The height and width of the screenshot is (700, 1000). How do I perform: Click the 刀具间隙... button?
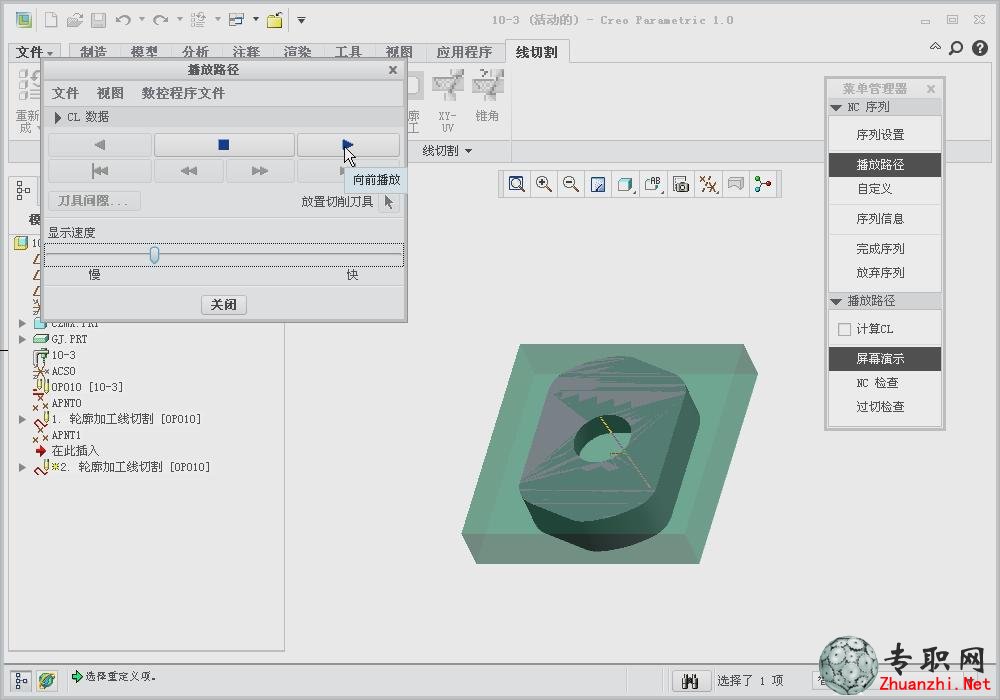tap(94, 201)
